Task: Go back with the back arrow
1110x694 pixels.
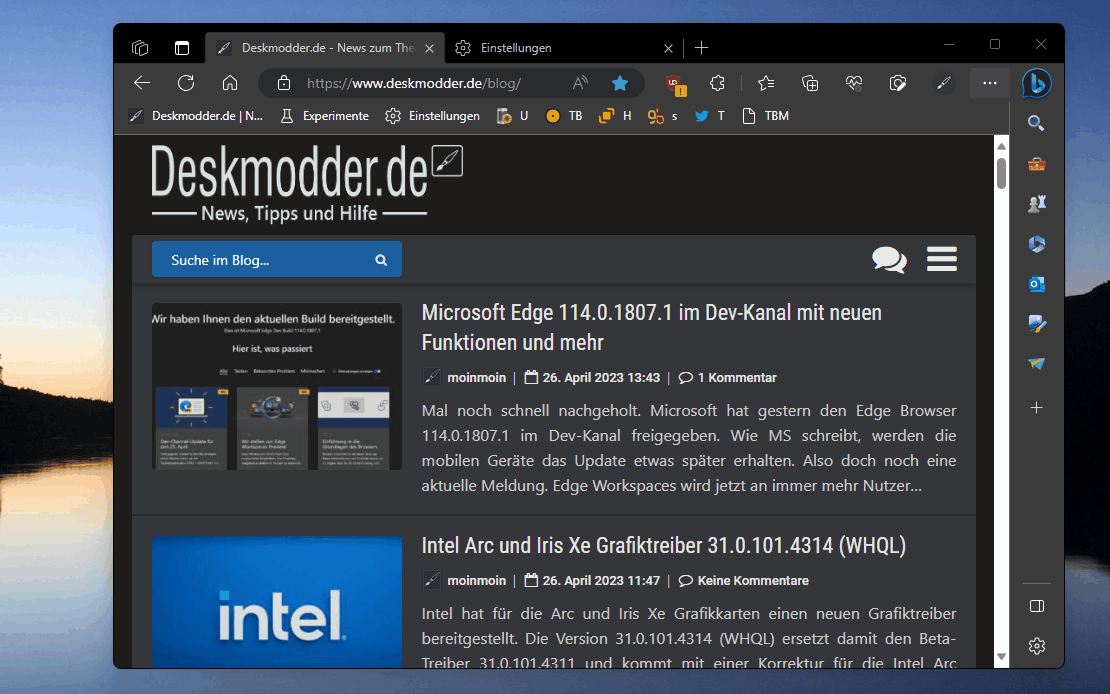Action: click(x=142, y=83)
